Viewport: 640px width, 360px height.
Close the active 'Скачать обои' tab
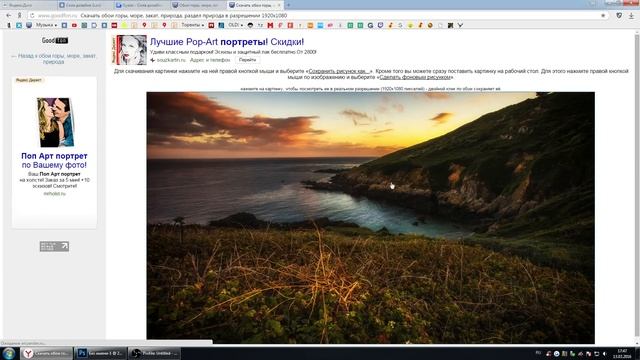(279, 5)
